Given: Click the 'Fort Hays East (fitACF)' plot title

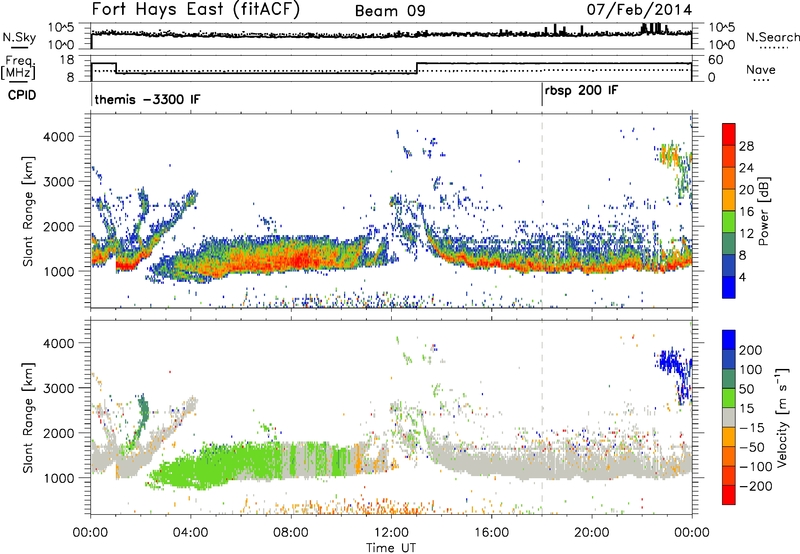Looking at the screenshot, I should coord(195,9).
